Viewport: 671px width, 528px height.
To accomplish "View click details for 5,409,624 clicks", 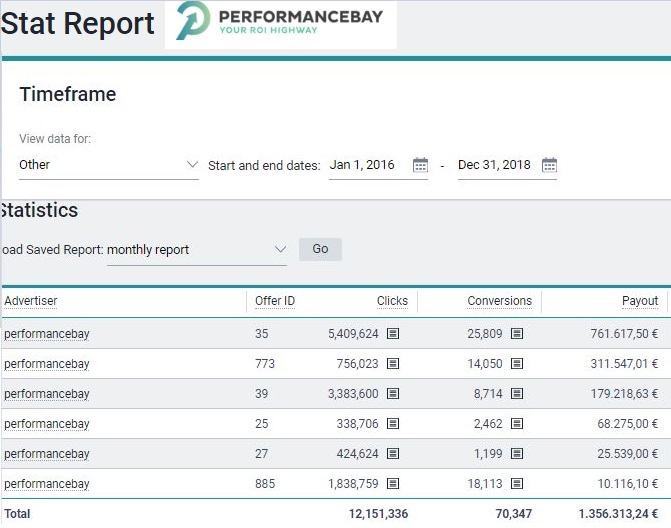I will (393, 333).
